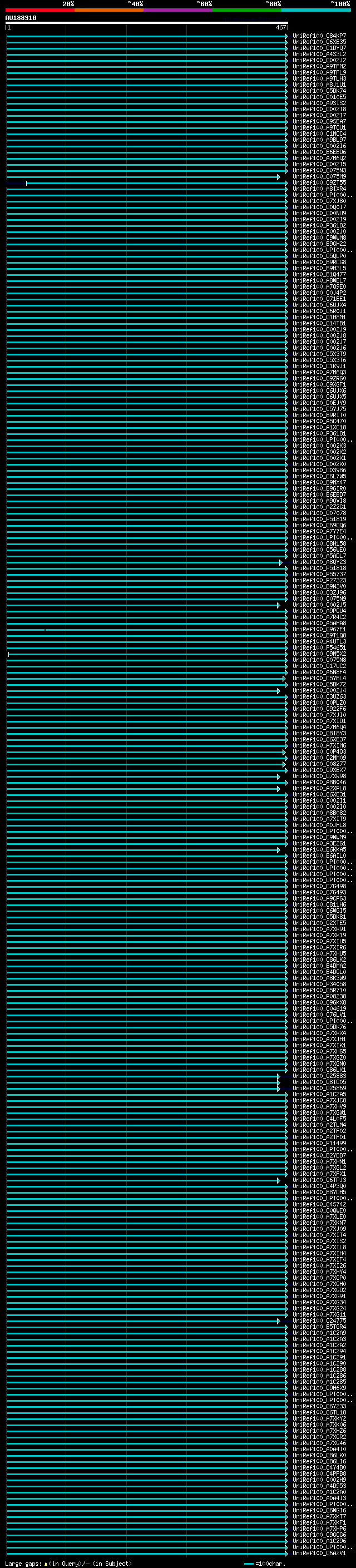Image resolution: width=356 pixels, height=1568 pixels.
Task: Open hit UniRef100_B9N3V0
Action: pos(319,586)
